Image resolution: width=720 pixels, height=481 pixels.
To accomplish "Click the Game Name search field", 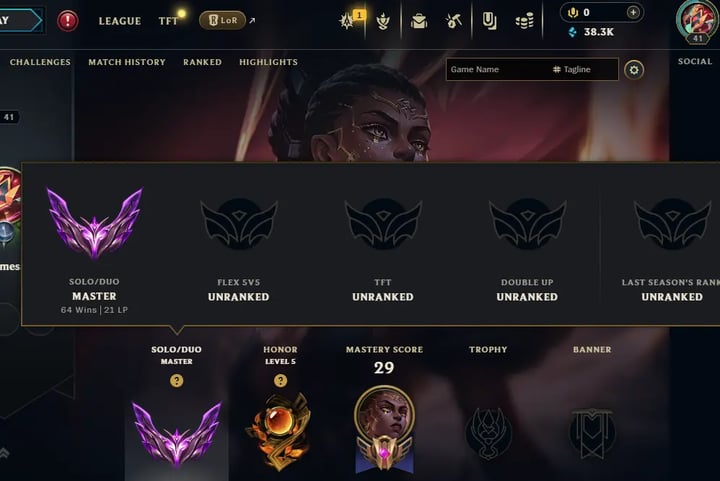I will (x=499, y=69).
